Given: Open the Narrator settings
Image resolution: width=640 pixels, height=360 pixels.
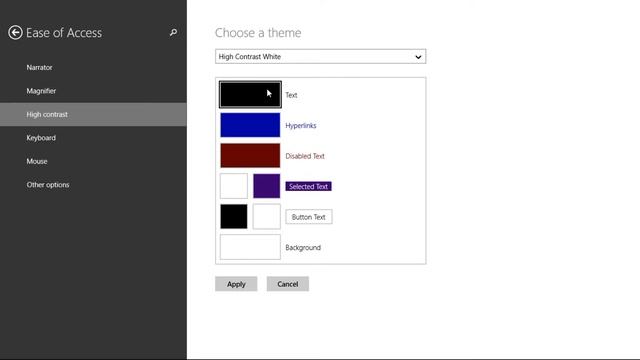Looking at the screenshot, I should 39,67.
